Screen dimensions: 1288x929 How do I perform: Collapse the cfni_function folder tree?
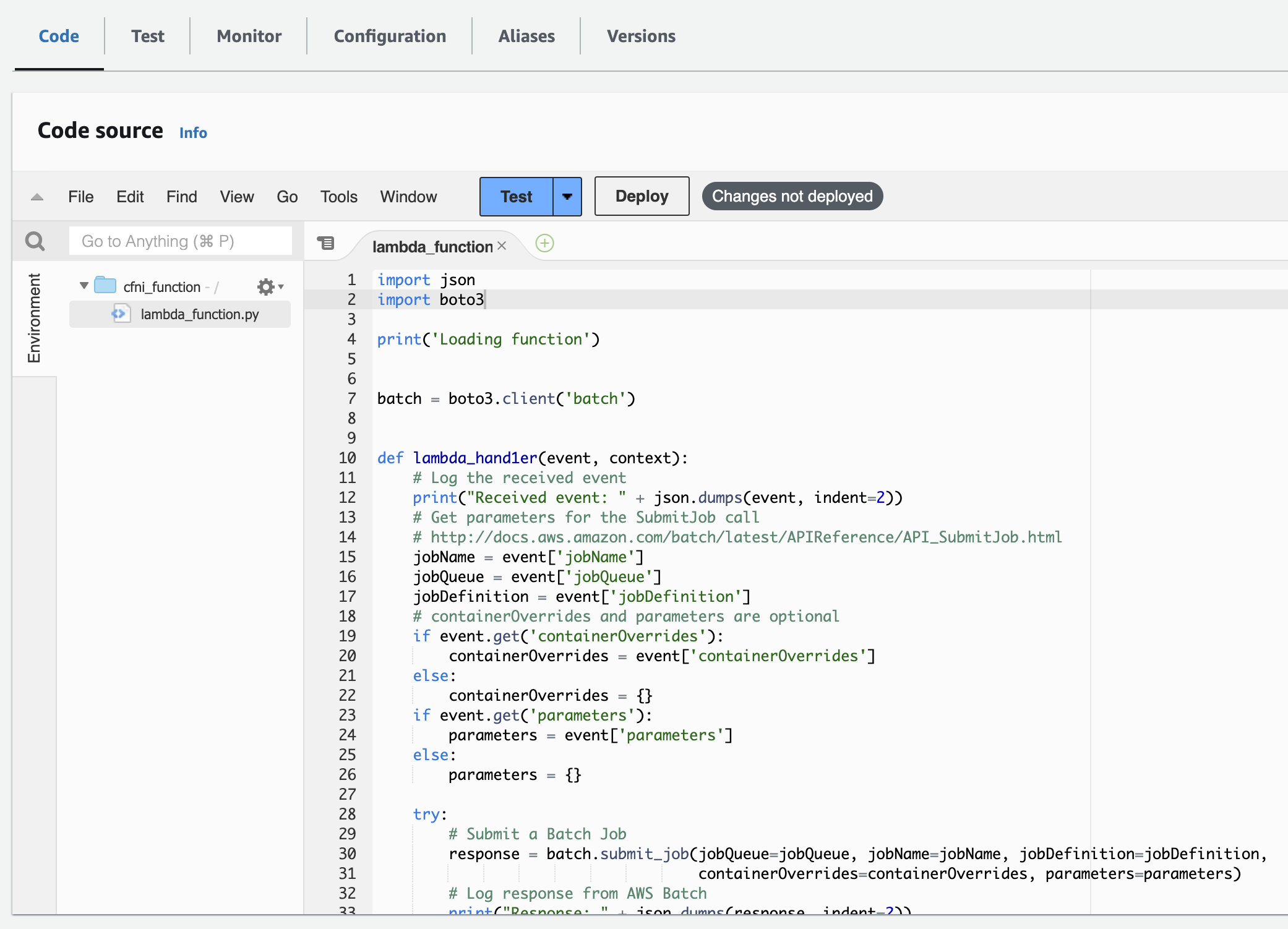click(84, 286)
